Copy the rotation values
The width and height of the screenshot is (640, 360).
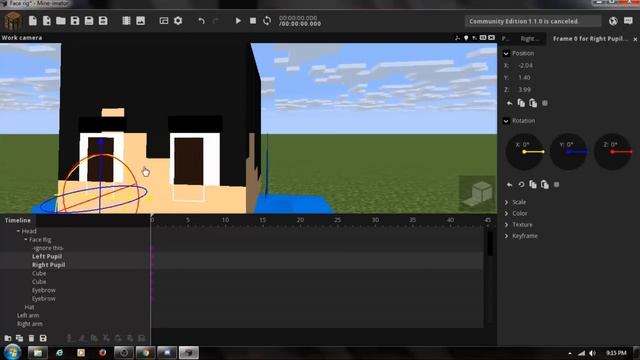[x=533, y=184]
